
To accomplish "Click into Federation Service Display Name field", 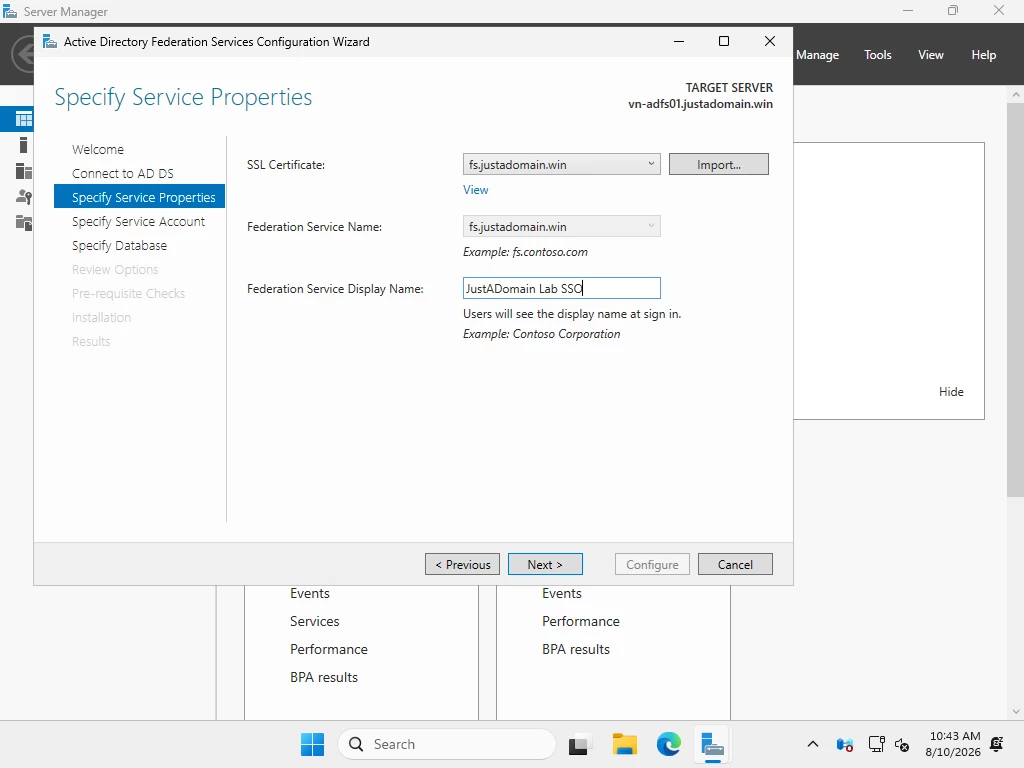I will 562,289.
